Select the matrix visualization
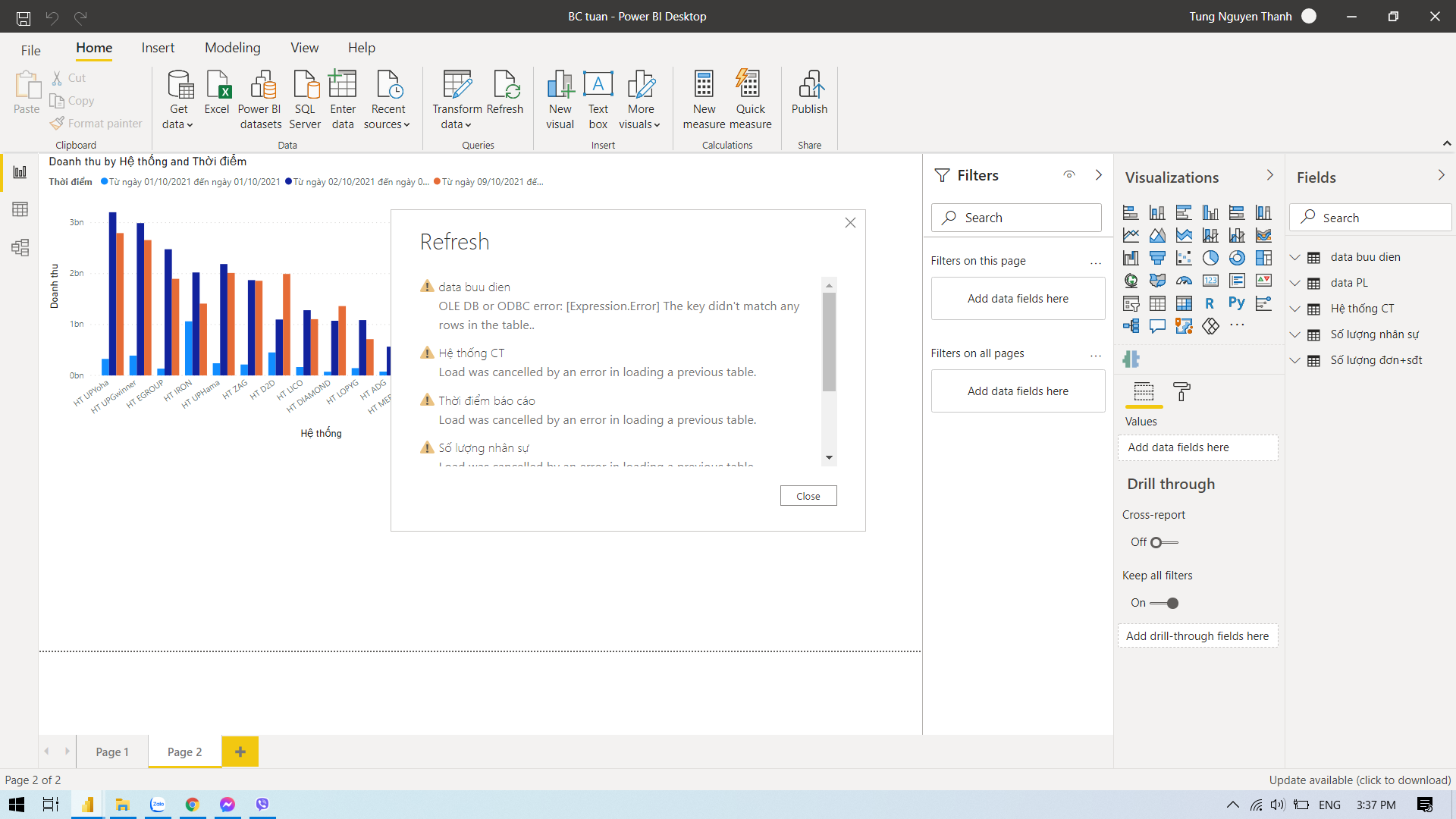This screenshot has width=1456, height=819. pos(1184,303)
